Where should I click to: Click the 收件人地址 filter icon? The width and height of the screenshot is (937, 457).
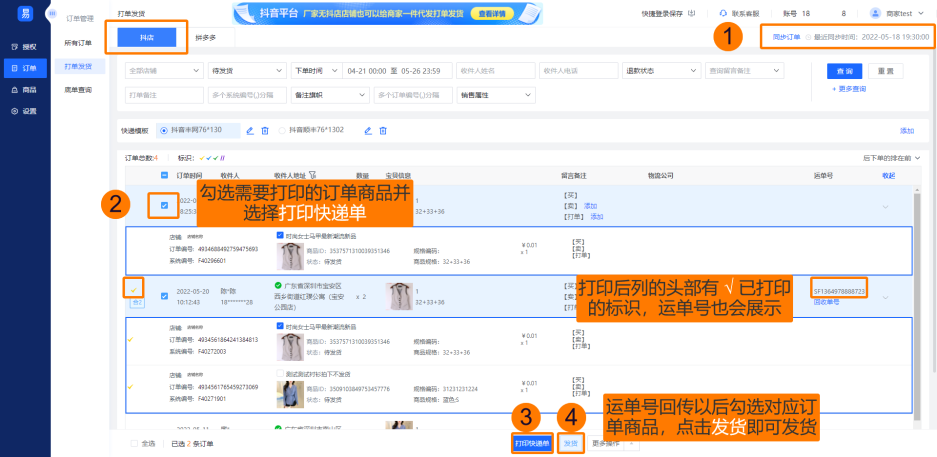coord(313,175)
